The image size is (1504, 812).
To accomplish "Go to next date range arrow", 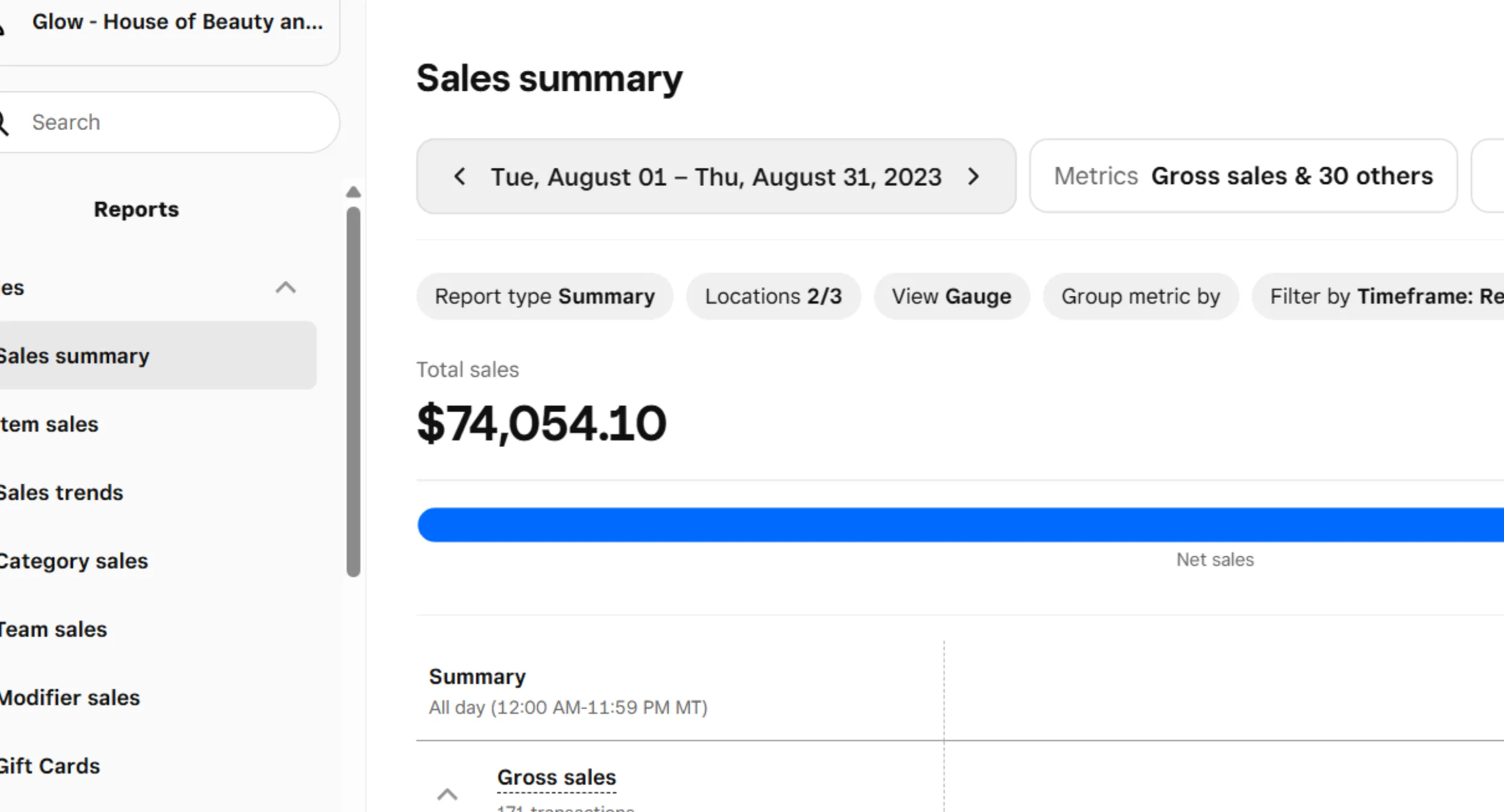I will (x=973, y=177).
